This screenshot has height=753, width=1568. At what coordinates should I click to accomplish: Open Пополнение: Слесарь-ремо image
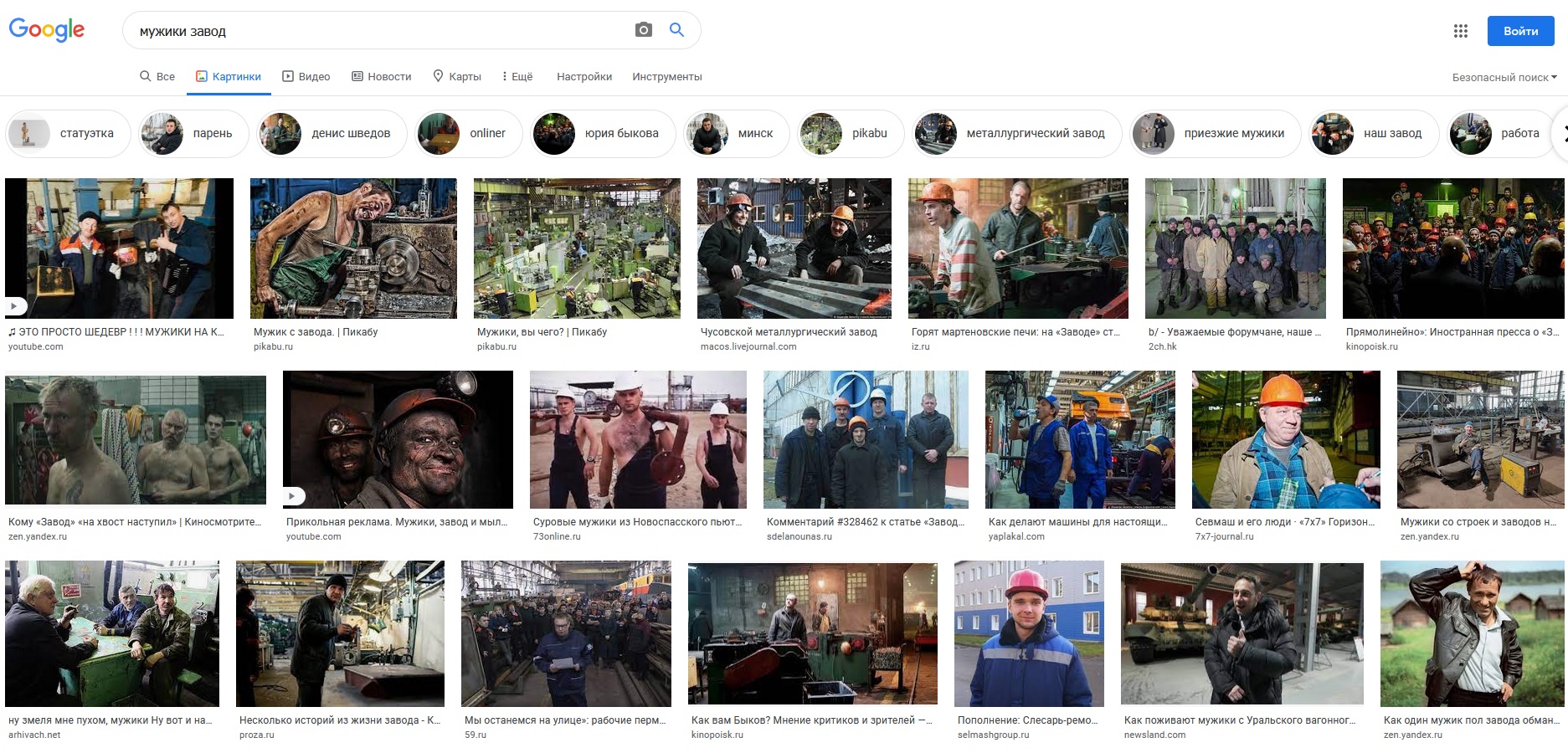tap(1029, 633)
